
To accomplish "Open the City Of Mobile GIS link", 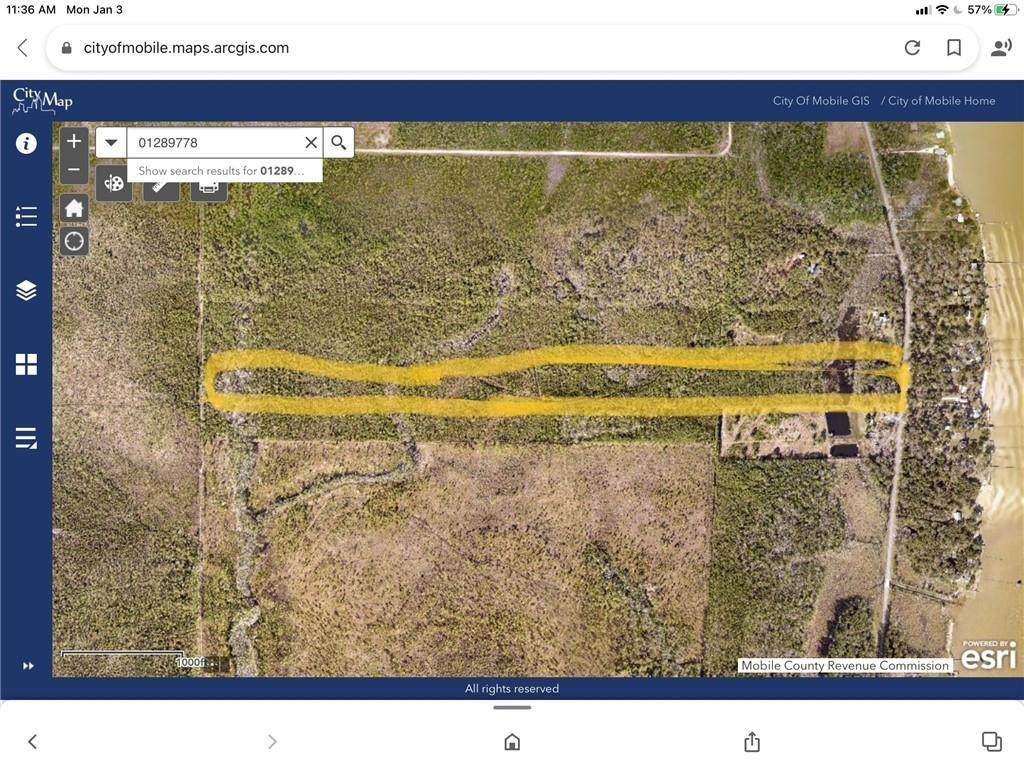I will pyautogui.click(x=821, y=101).
